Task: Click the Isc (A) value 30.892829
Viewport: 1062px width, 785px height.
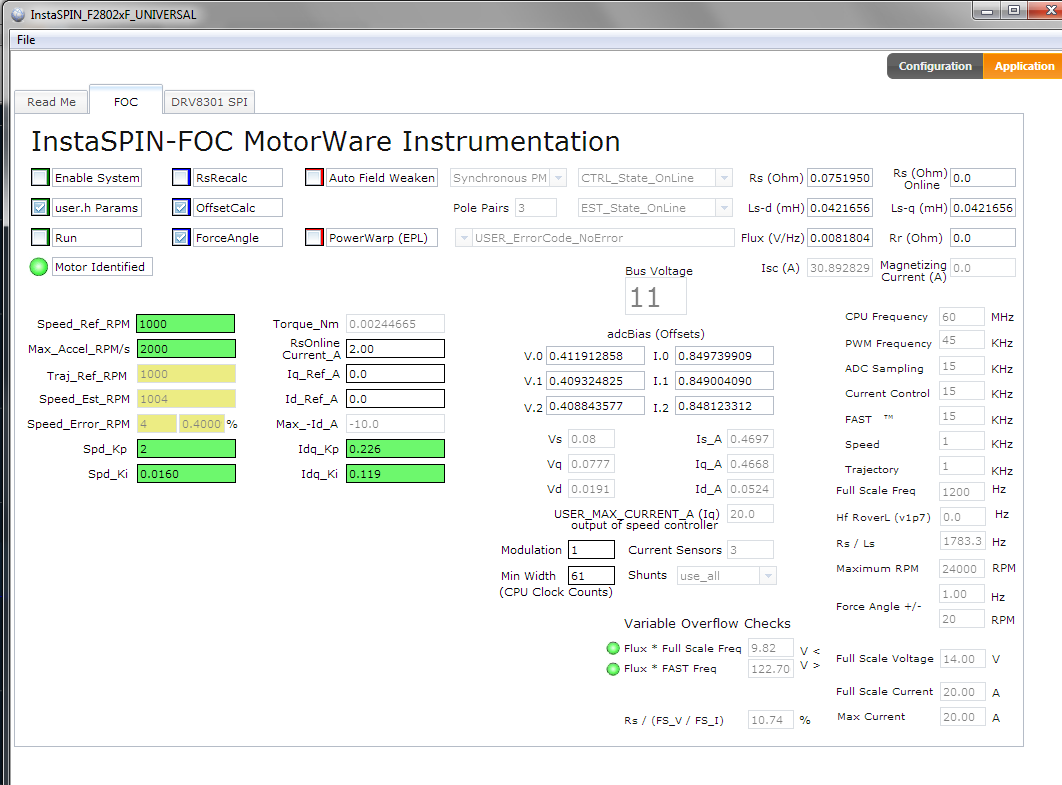Action: click(840, 268)
